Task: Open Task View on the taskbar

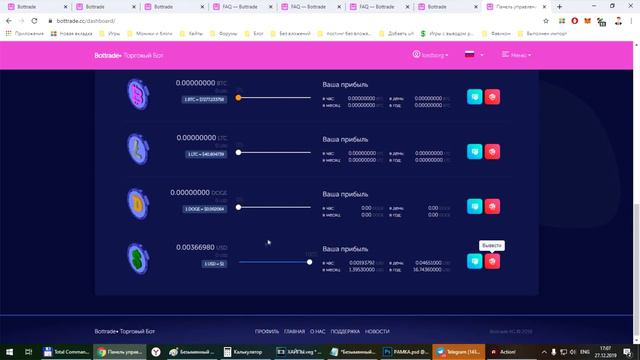Action: (28, 352)
